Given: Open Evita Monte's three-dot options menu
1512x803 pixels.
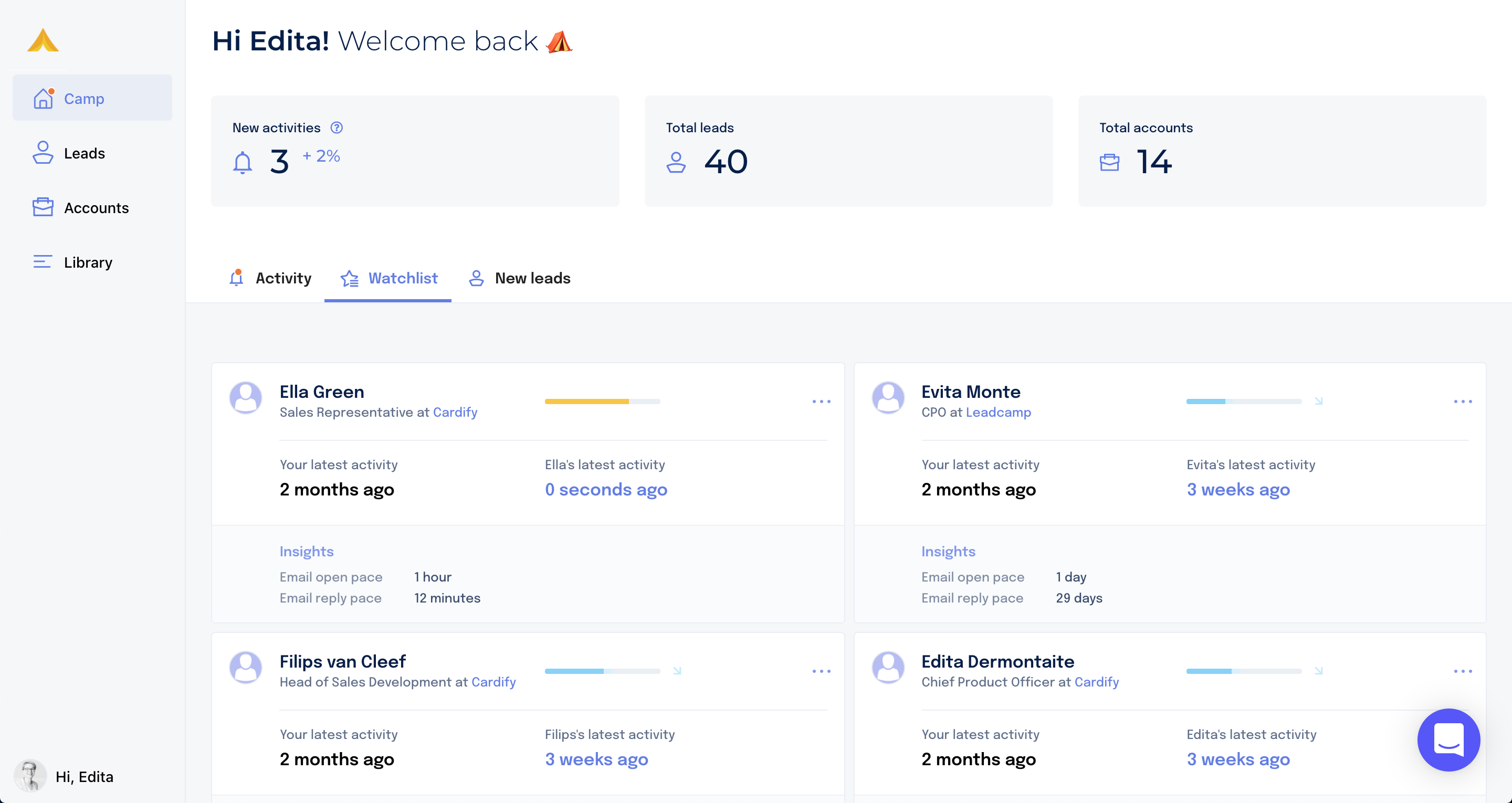Looking at the screenshot, I should tap(1462, 401).
